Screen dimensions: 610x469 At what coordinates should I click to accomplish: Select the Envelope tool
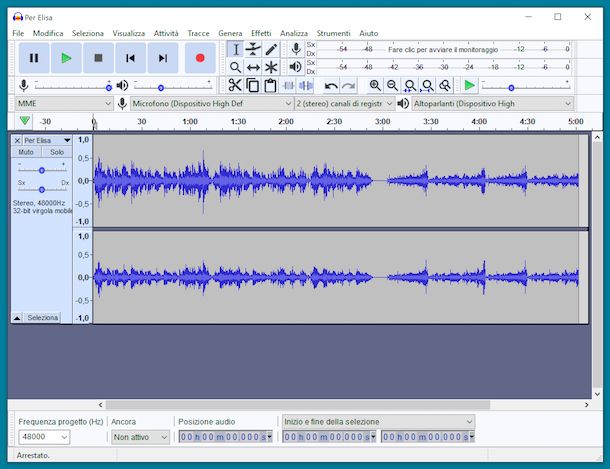coord(253,49)
